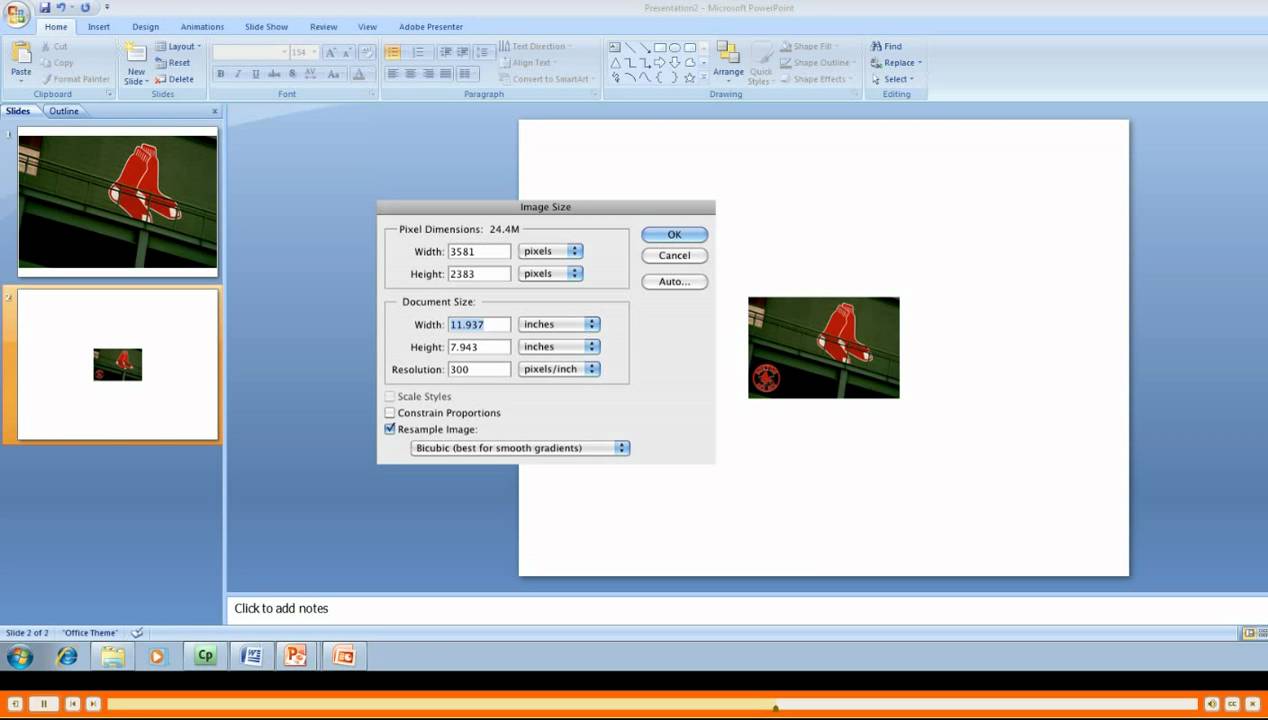The image size is (1268, 720).
Task: Select slide 2 thumbnail in Slides pane
Action: click(x=118, y=364)
